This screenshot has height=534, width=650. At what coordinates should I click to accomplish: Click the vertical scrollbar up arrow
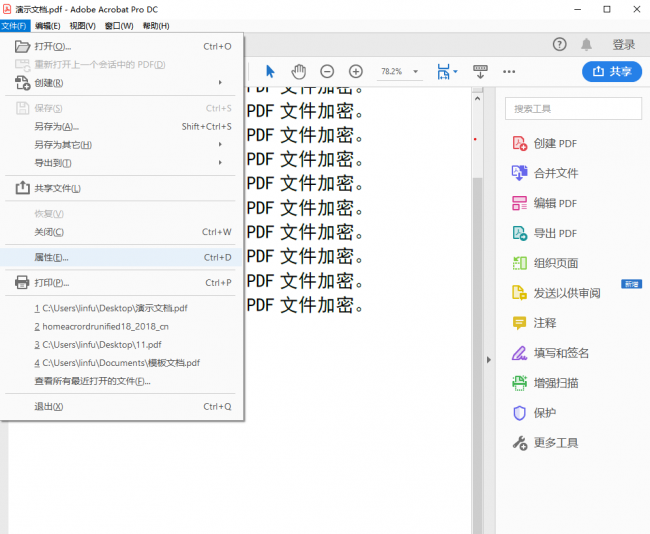(477, 99)
